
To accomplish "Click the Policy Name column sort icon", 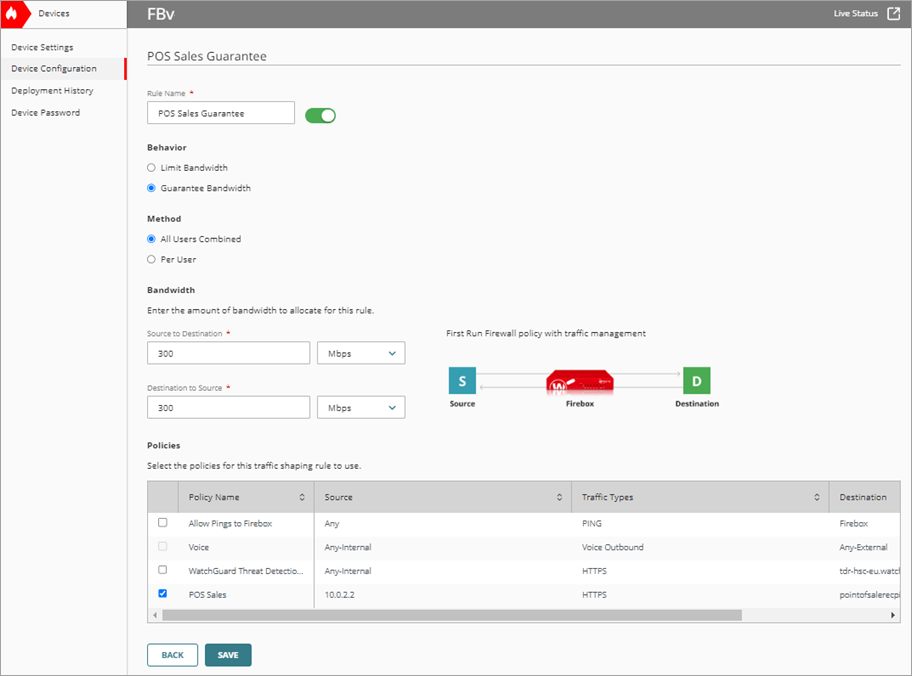I will (302, 497).
